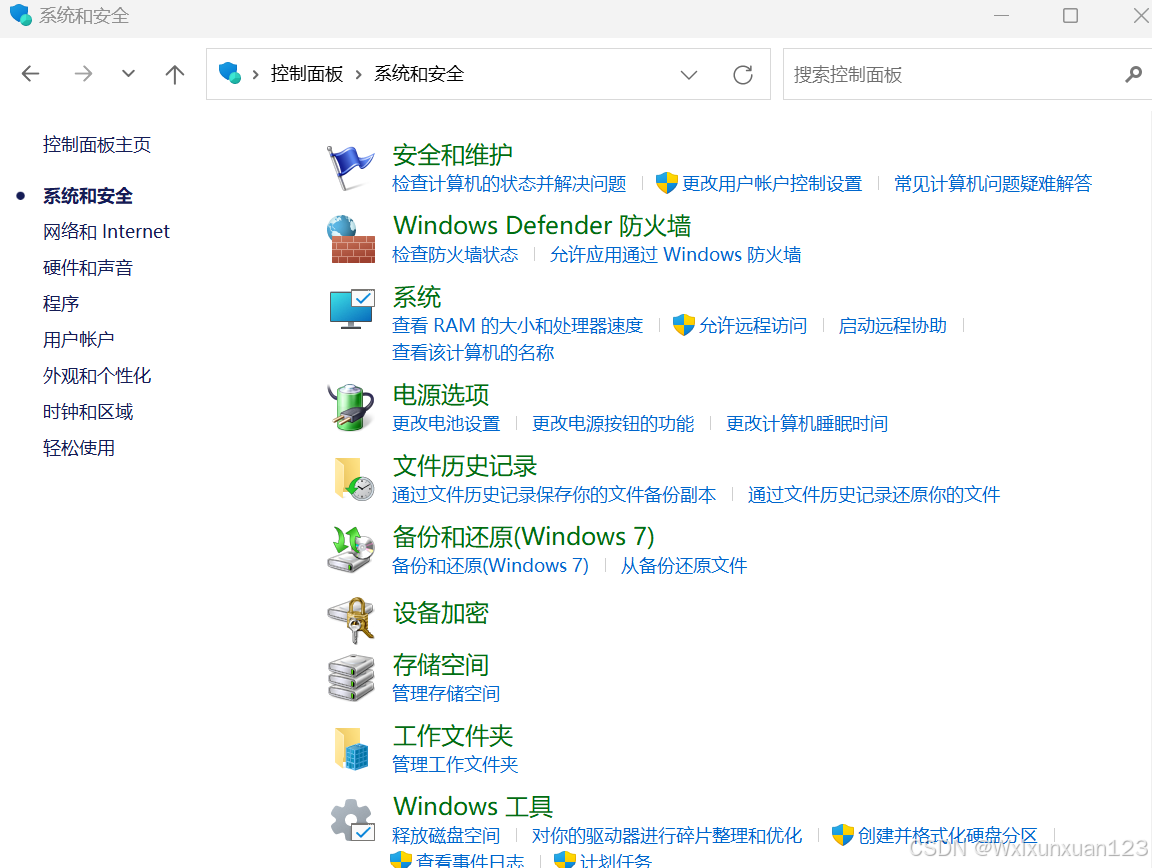
Task: Open the 设备加密 heading
Action: [x=441, y=613]
